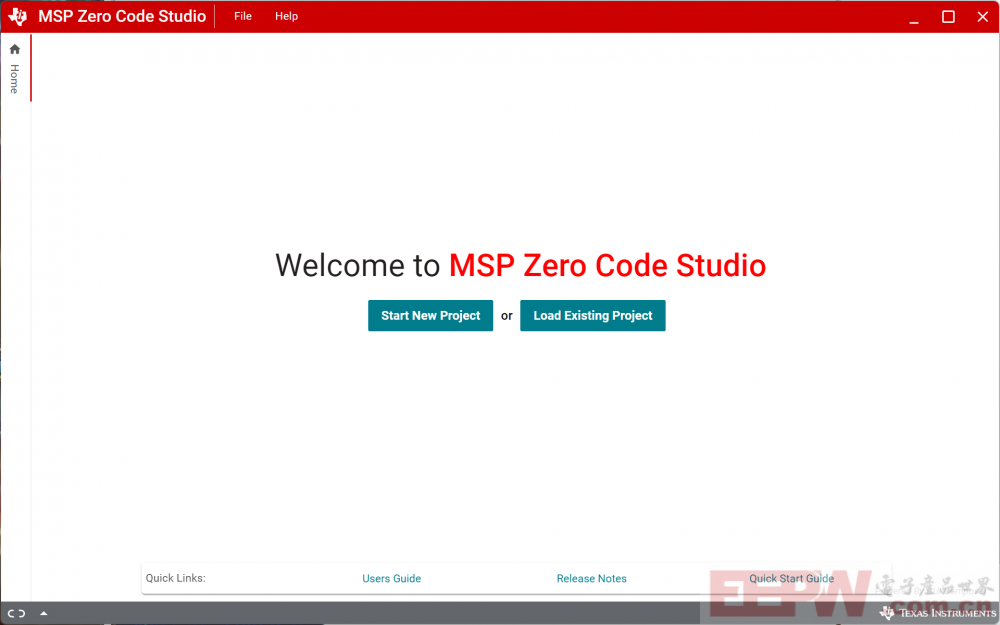
Task: Open the Release Notes link
Action: click(591, 578)
